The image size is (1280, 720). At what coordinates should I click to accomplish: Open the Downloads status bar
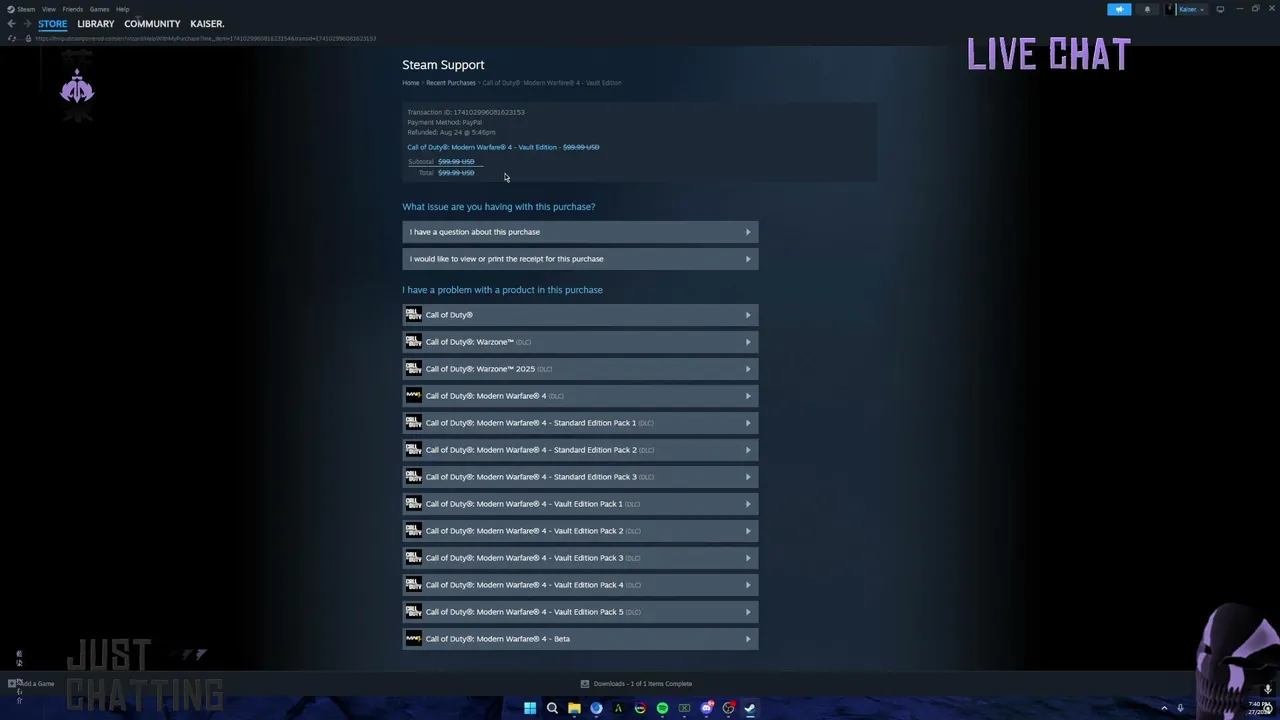[637, 684]
